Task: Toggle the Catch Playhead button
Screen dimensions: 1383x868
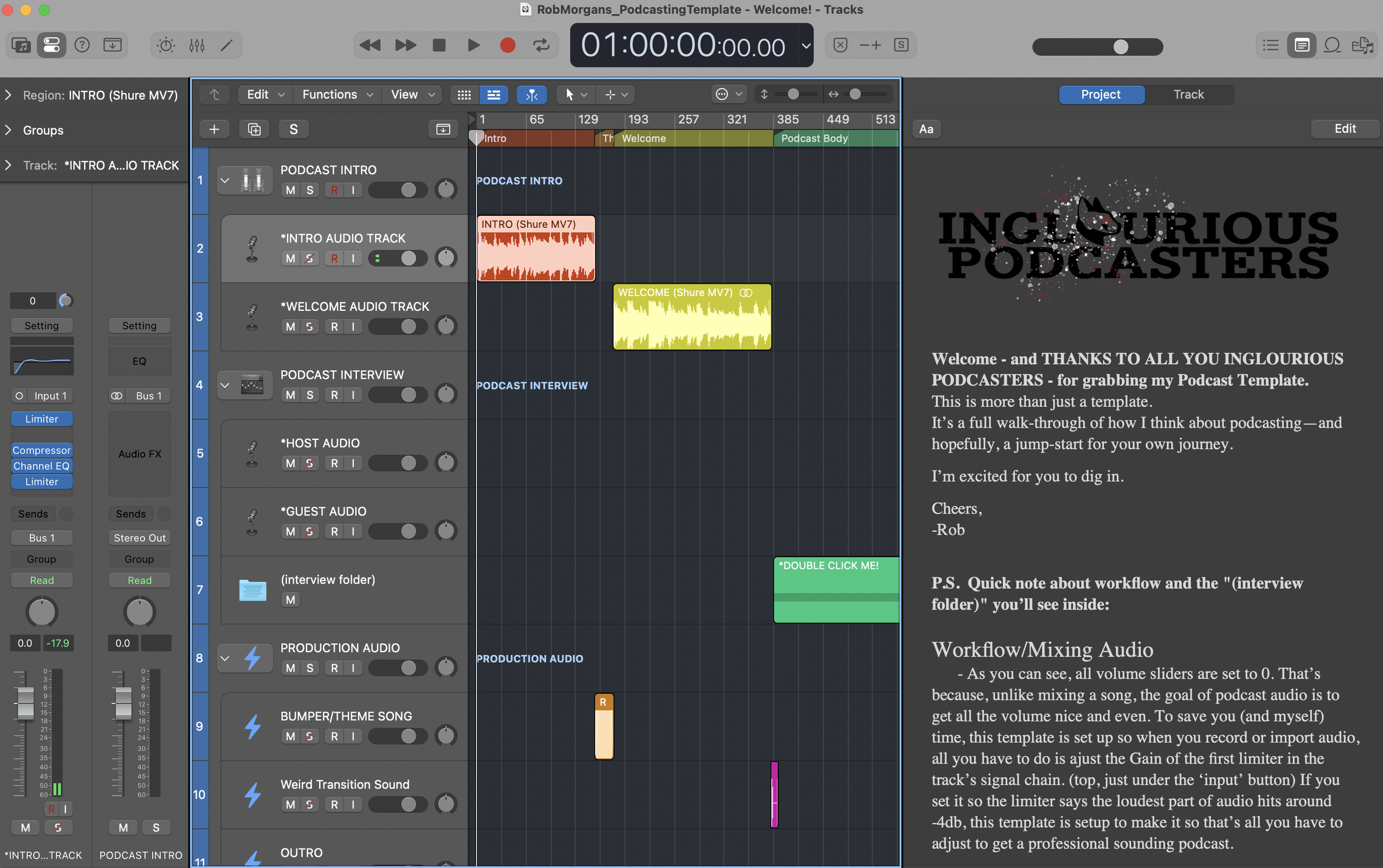Action: coord(532,95)
